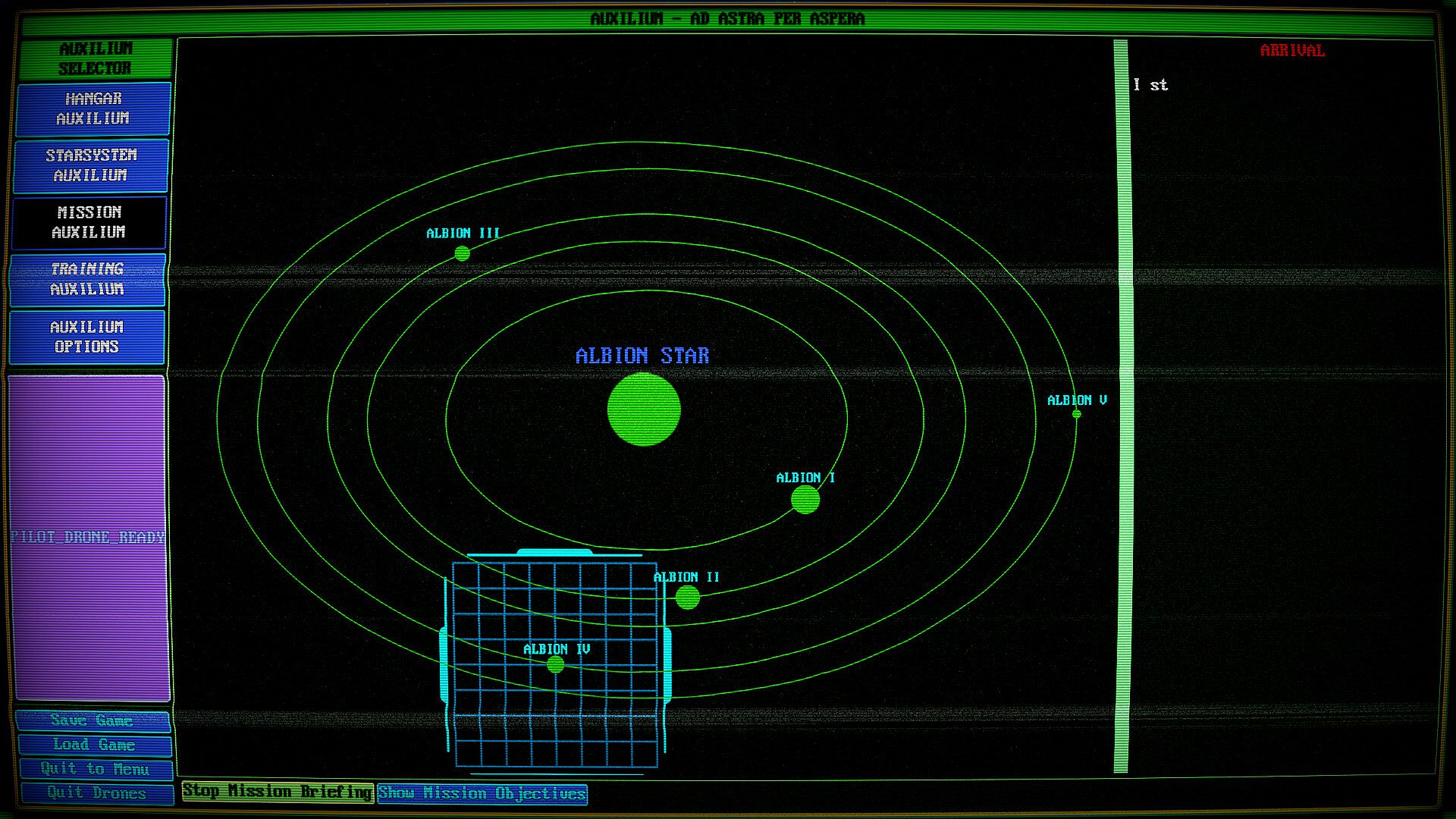1456x819 pixels.
Task: Open the Starsystem Auxilium tab
Action: (x=91, y=165)
